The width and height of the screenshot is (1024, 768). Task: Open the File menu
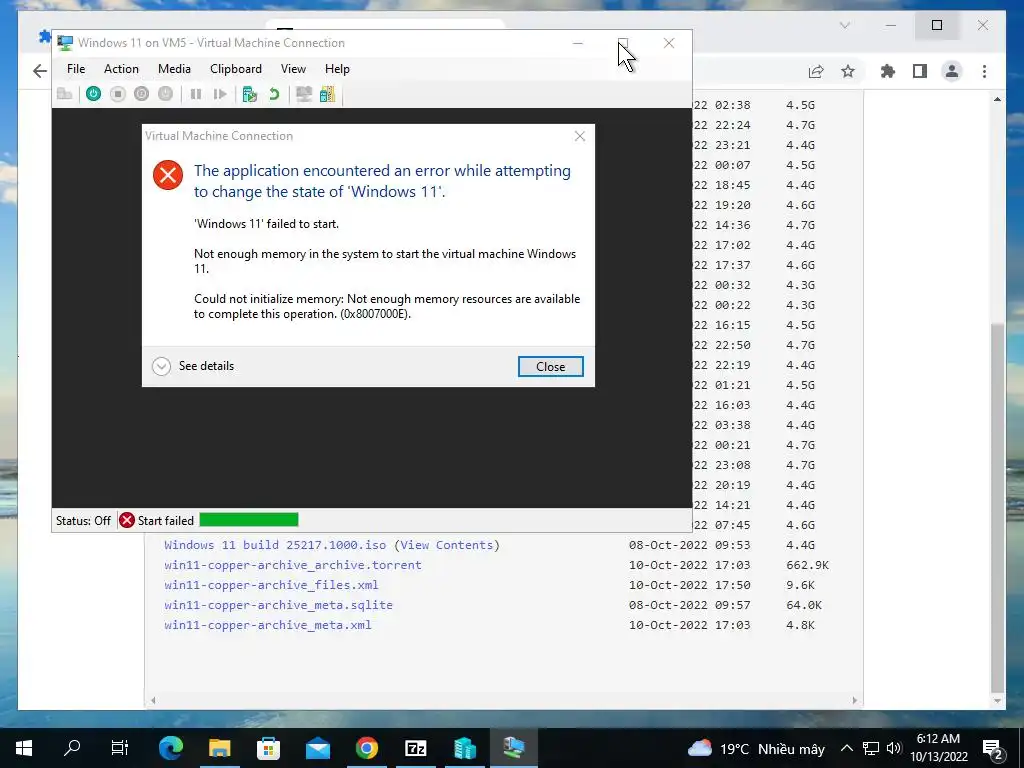coord(76,69)
